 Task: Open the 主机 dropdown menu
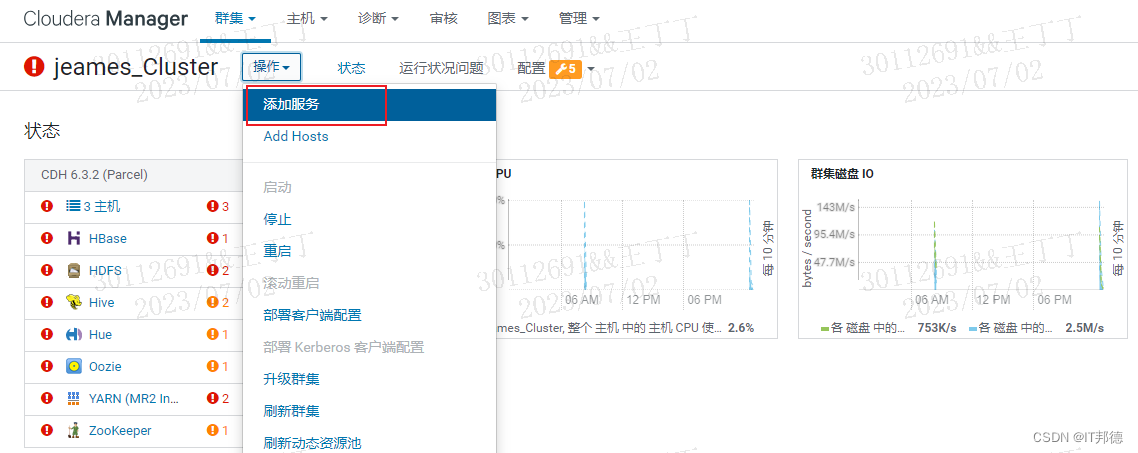tap(307, 18)
